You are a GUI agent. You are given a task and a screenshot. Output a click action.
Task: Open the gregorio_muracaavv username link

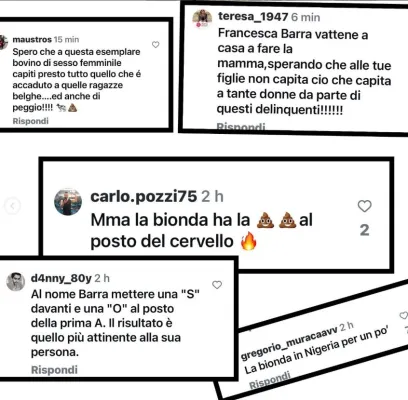coord(289,344)
